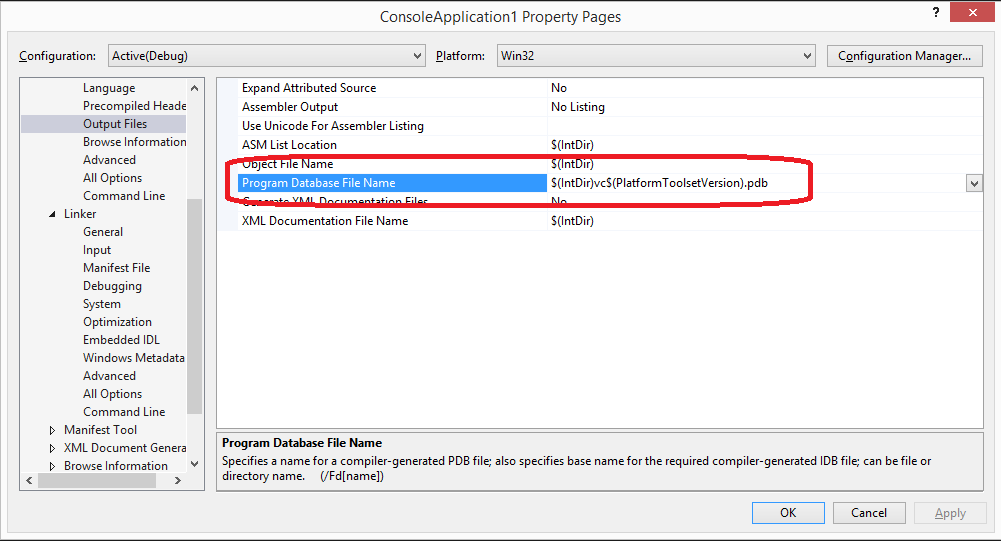Expand the Manifest Tool node
This screenshot has width=1001, height=541.
point(53,430)
